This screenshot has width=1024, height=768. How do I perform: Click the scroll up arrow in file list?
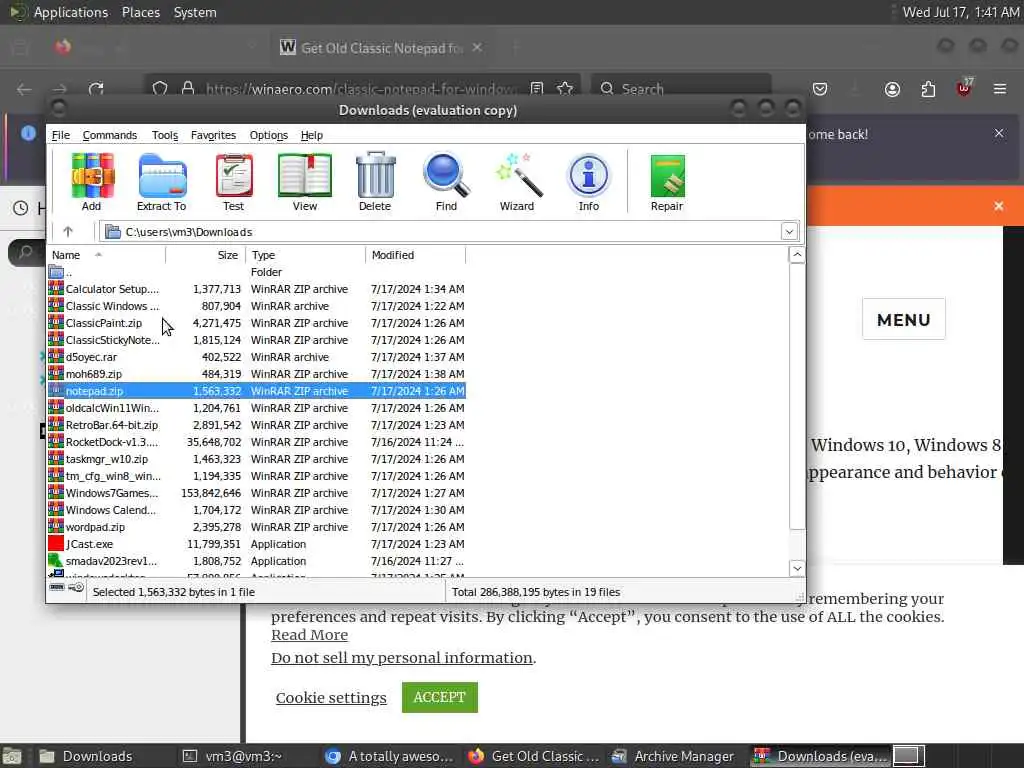pyautogui.click(x=797, y=255)
